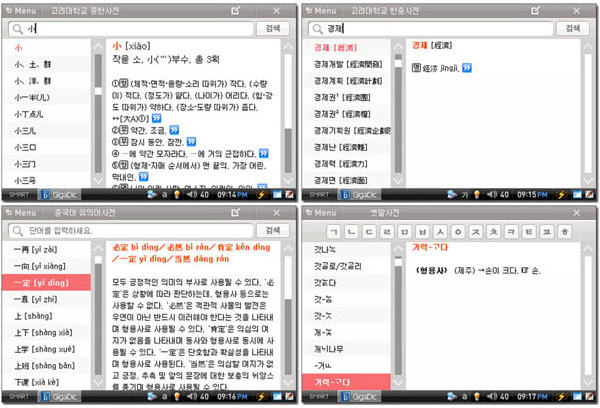Click the lightning power icon on 09:14 taskbar
Image resolution: width=600 pixels, height=408 pixels.
(x=261, y=195)
